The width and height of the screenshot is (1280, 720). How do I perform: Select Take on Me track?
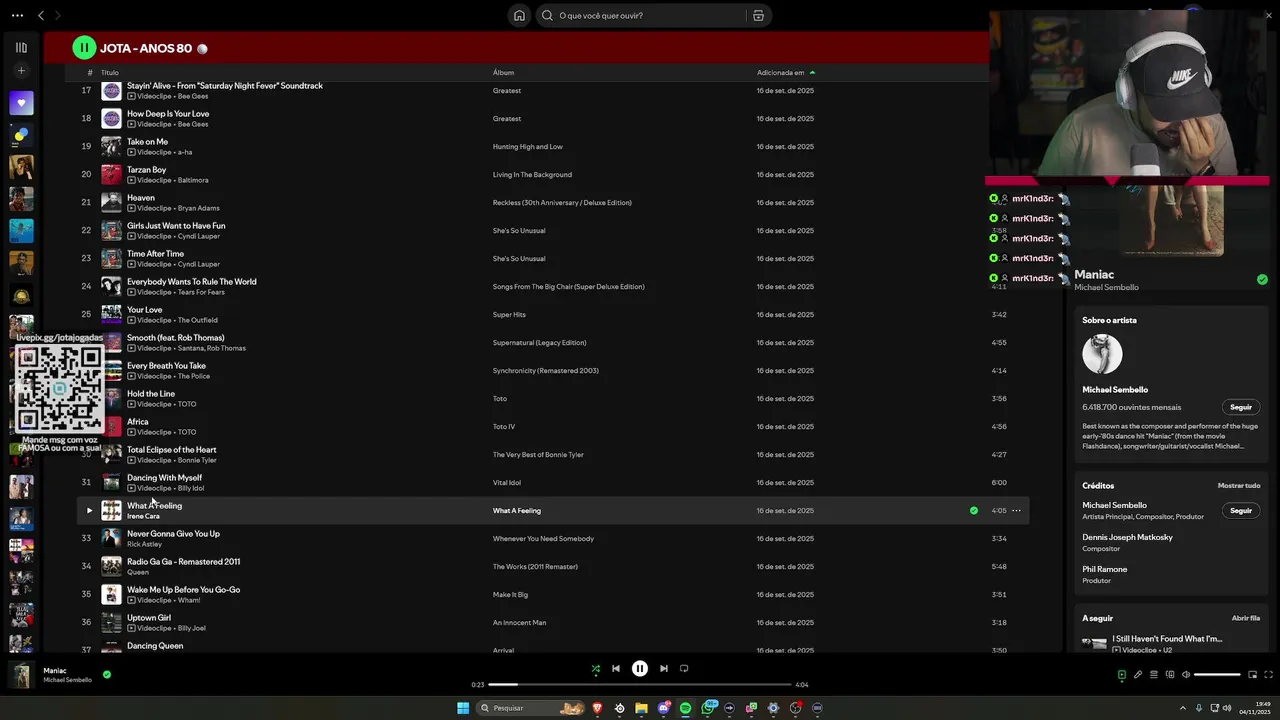(x=147, y=142)
